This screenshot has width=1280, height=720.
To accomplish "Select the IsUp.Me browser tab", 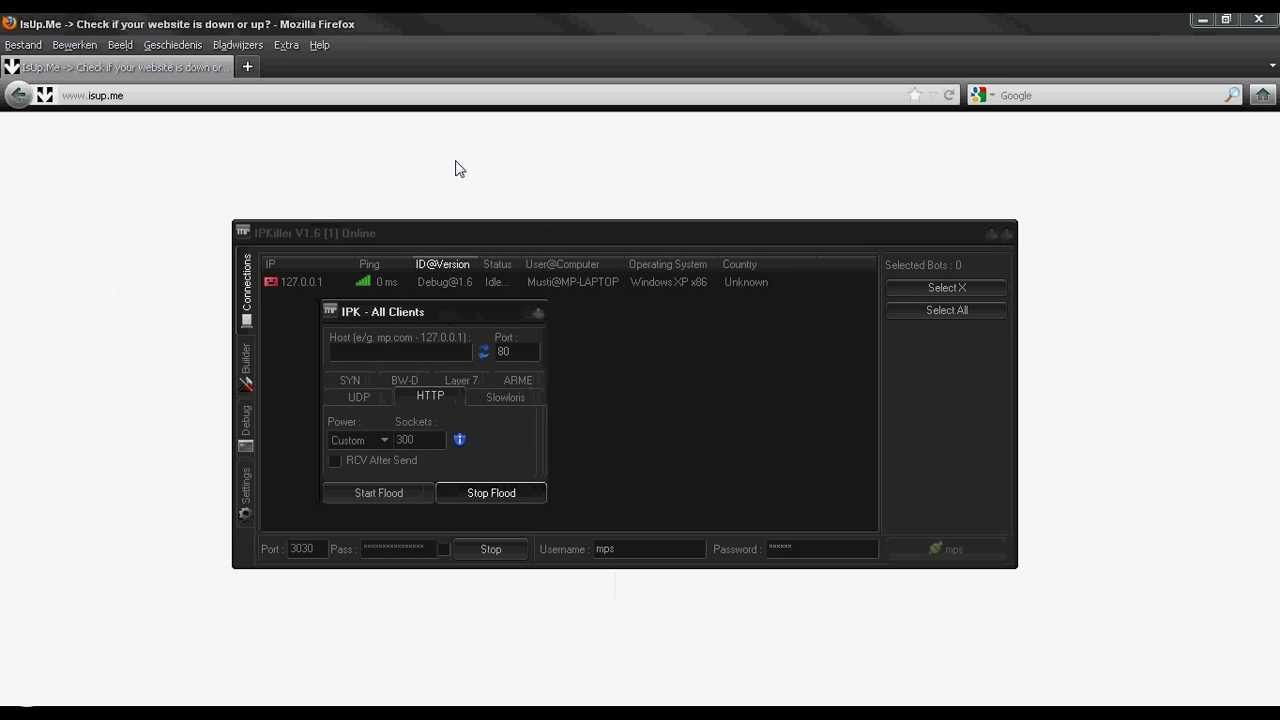I will pos(116,67).
